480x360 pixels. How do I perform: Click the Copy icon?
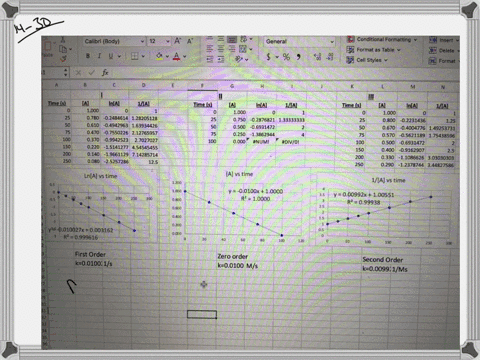click(x=63, y=49)
